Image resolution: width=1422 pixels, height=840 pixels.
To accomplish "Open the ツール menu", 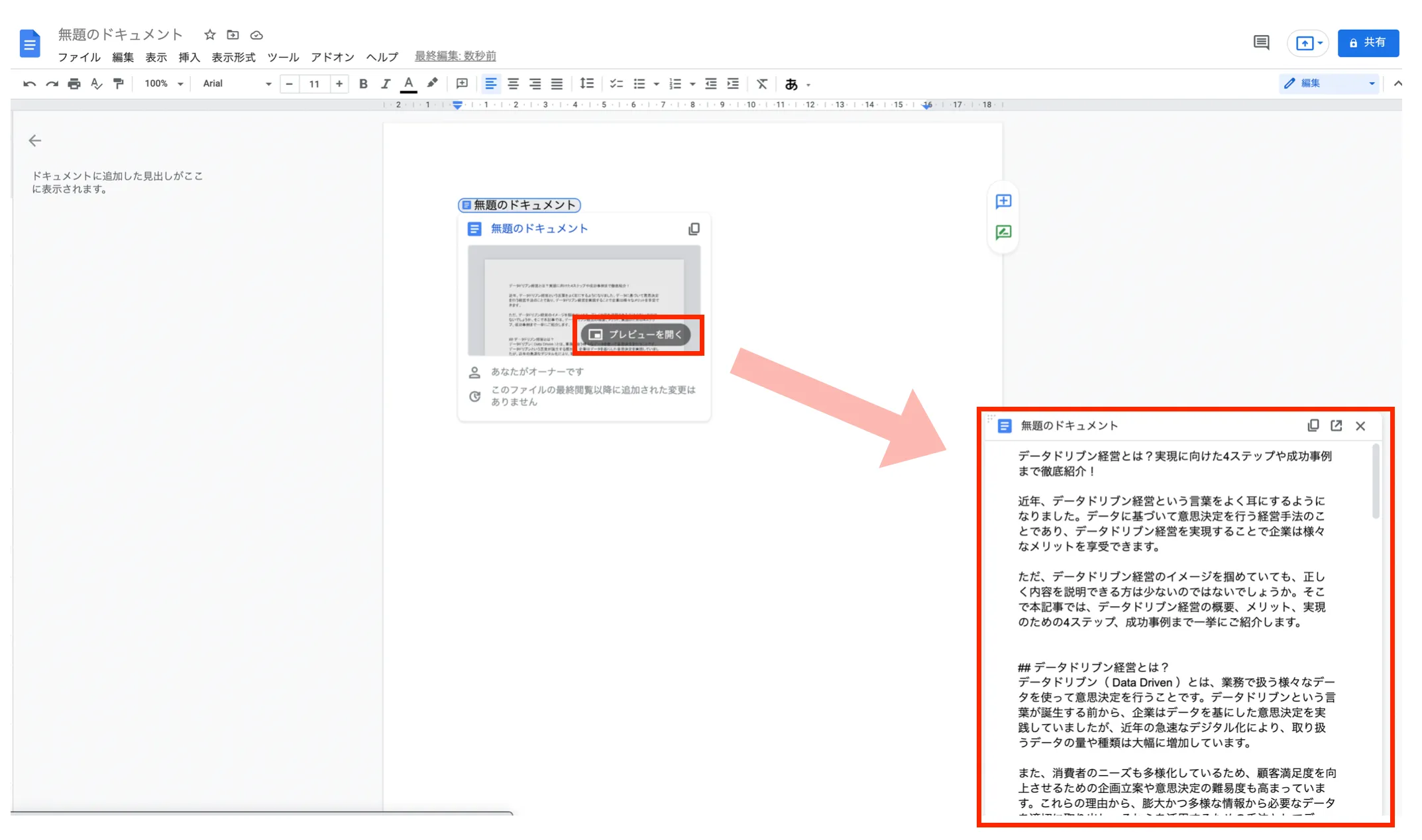I will 283,57.
